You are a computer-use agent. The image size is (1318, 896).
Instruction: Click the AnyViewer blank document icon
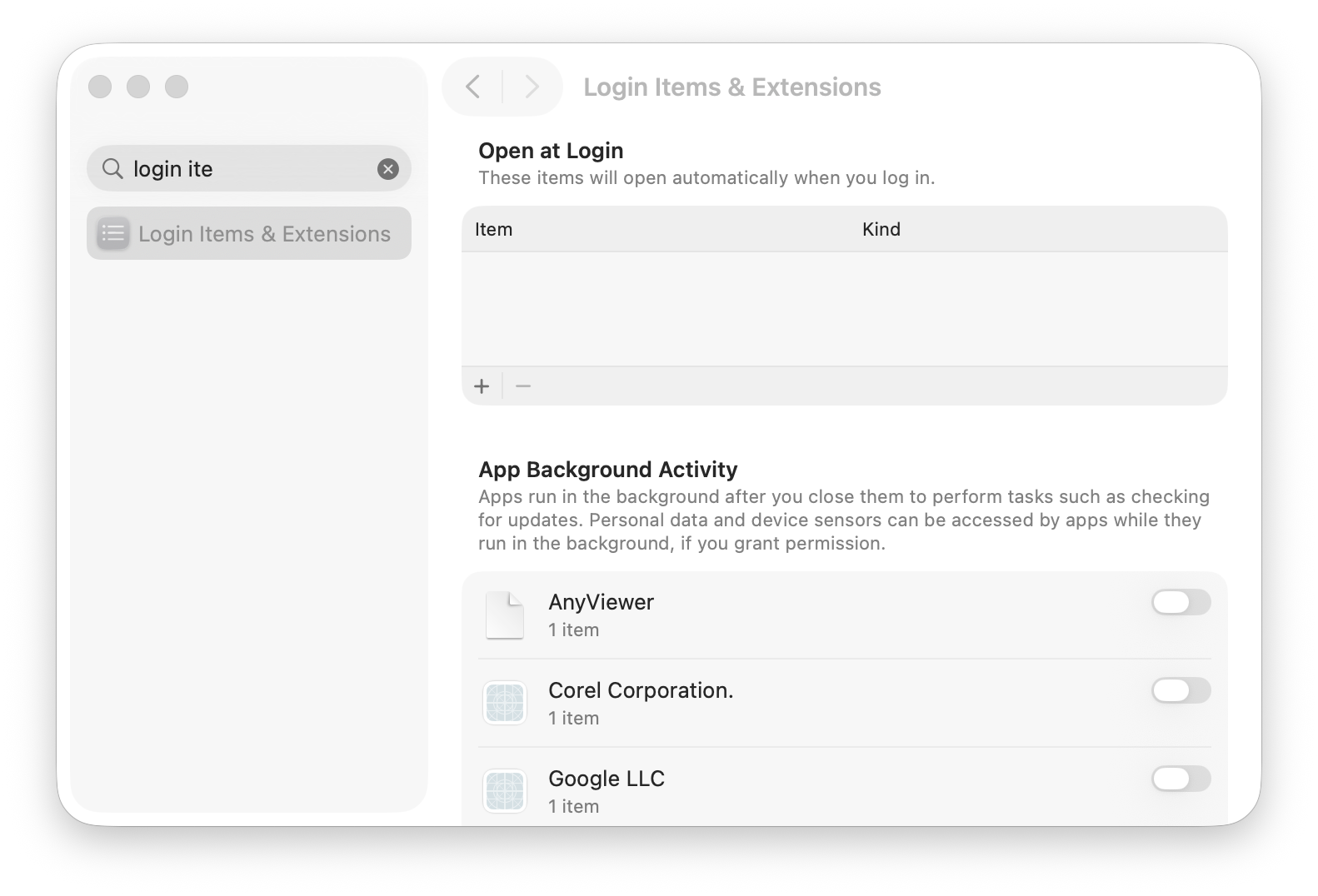(x=505, y=615)
